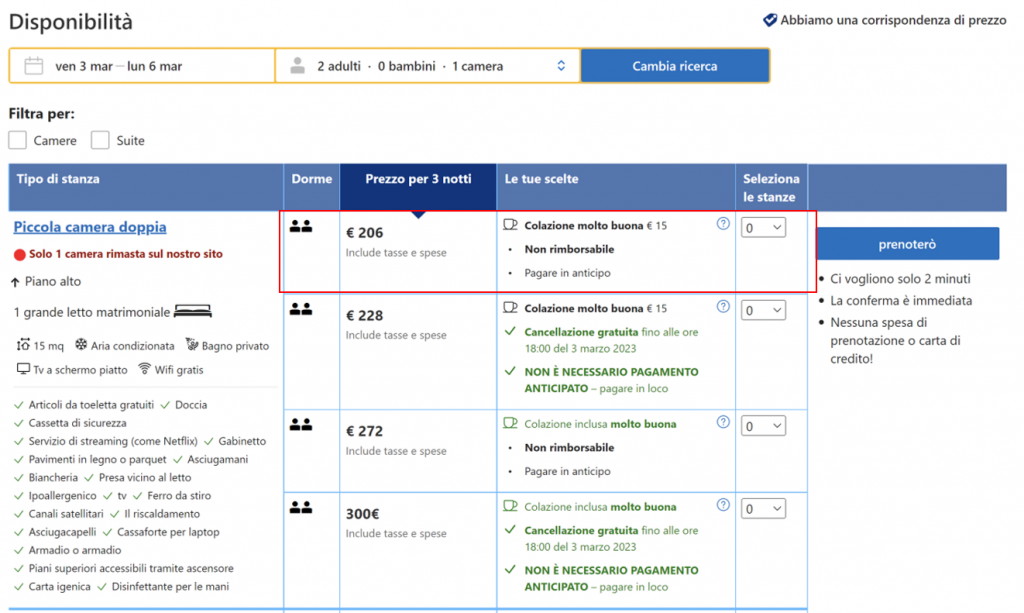This screenshot has height=613, width=1024.
Task: Click the free Wifi icon
Action: (x=144, y=369)
